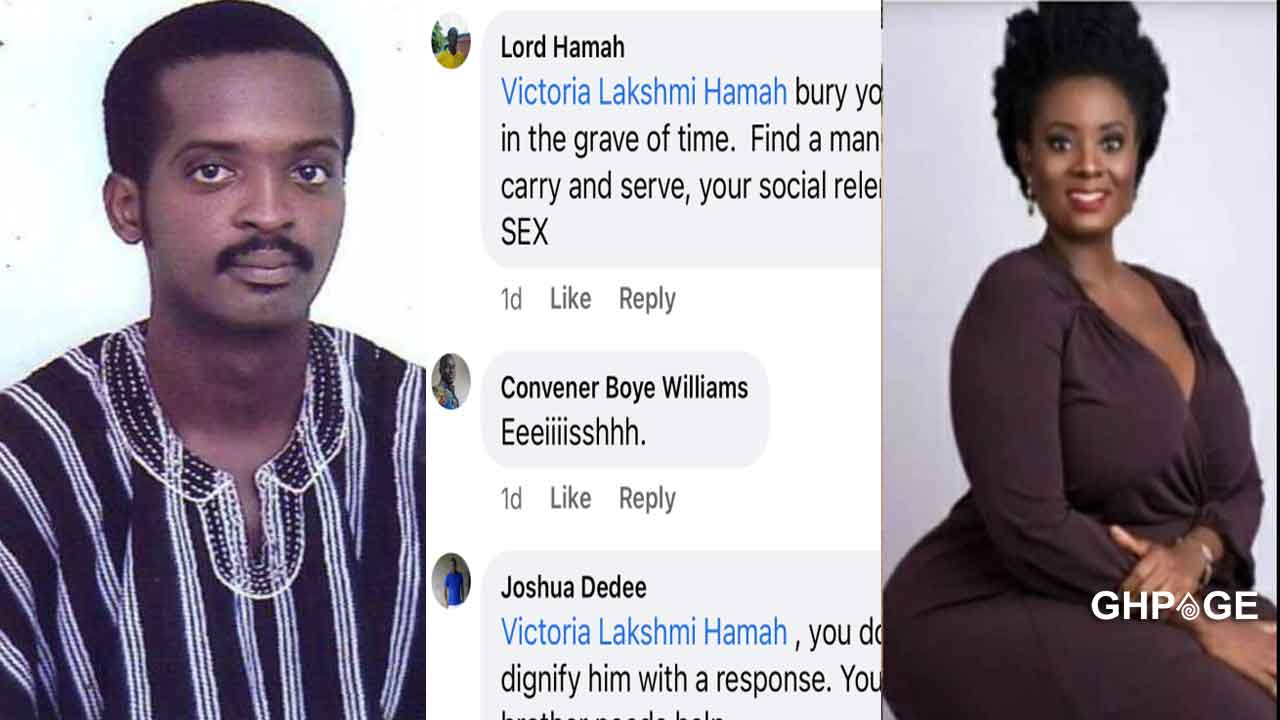Click the Eeeiiiisshhh comment bubble
This screenshot has width=1280, height=720.
pos(626,409)
